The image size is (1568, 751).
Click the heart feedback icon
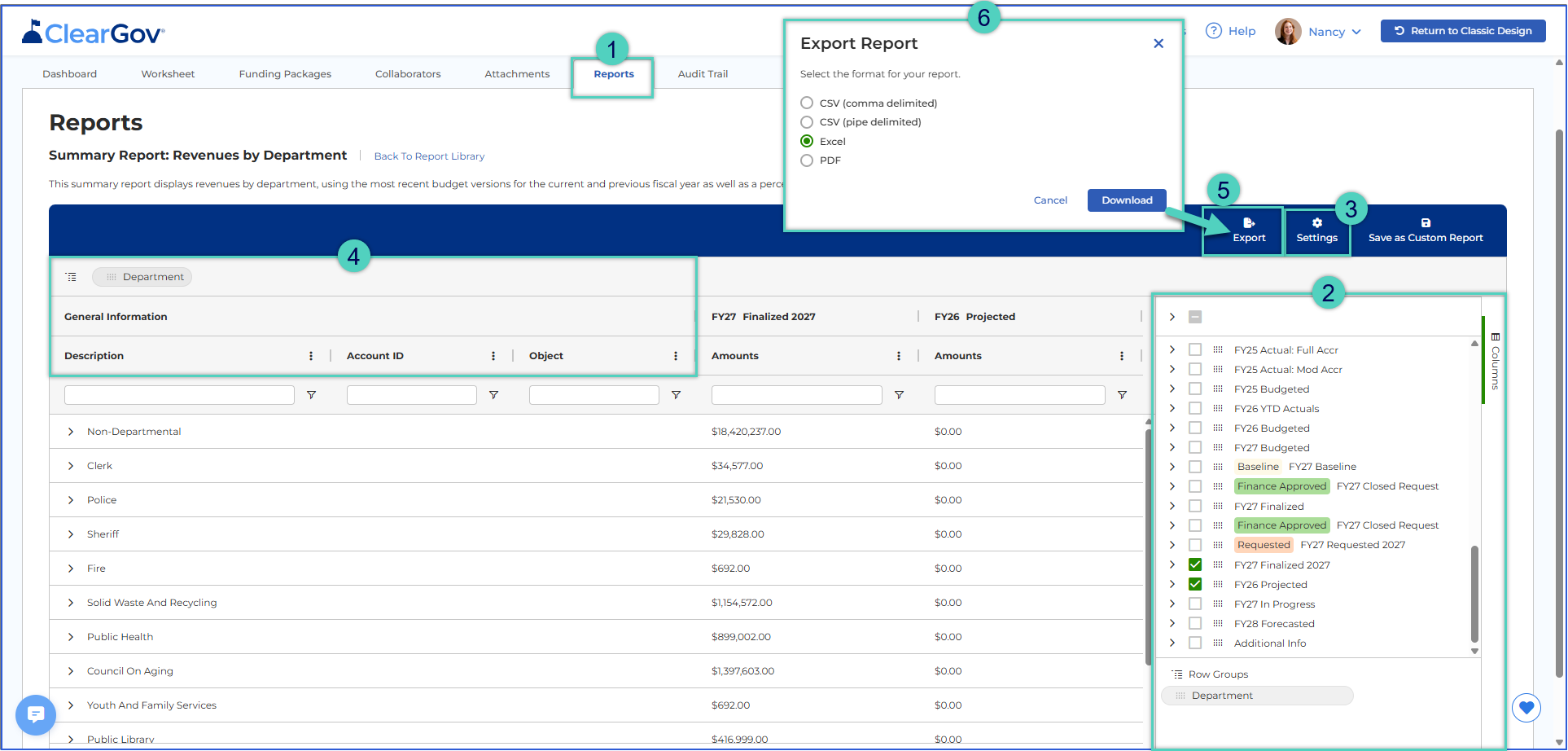(1526, 708)
